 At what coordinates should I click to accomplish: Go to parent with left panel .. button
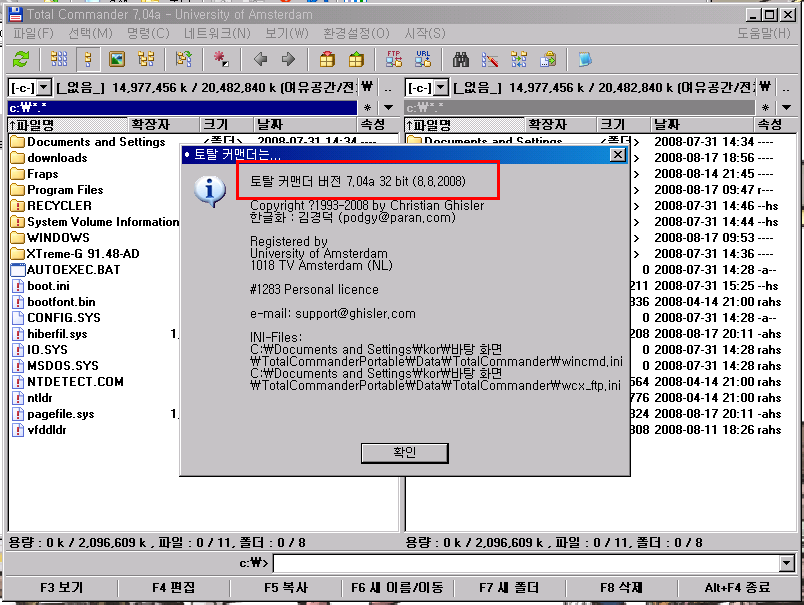388,88
